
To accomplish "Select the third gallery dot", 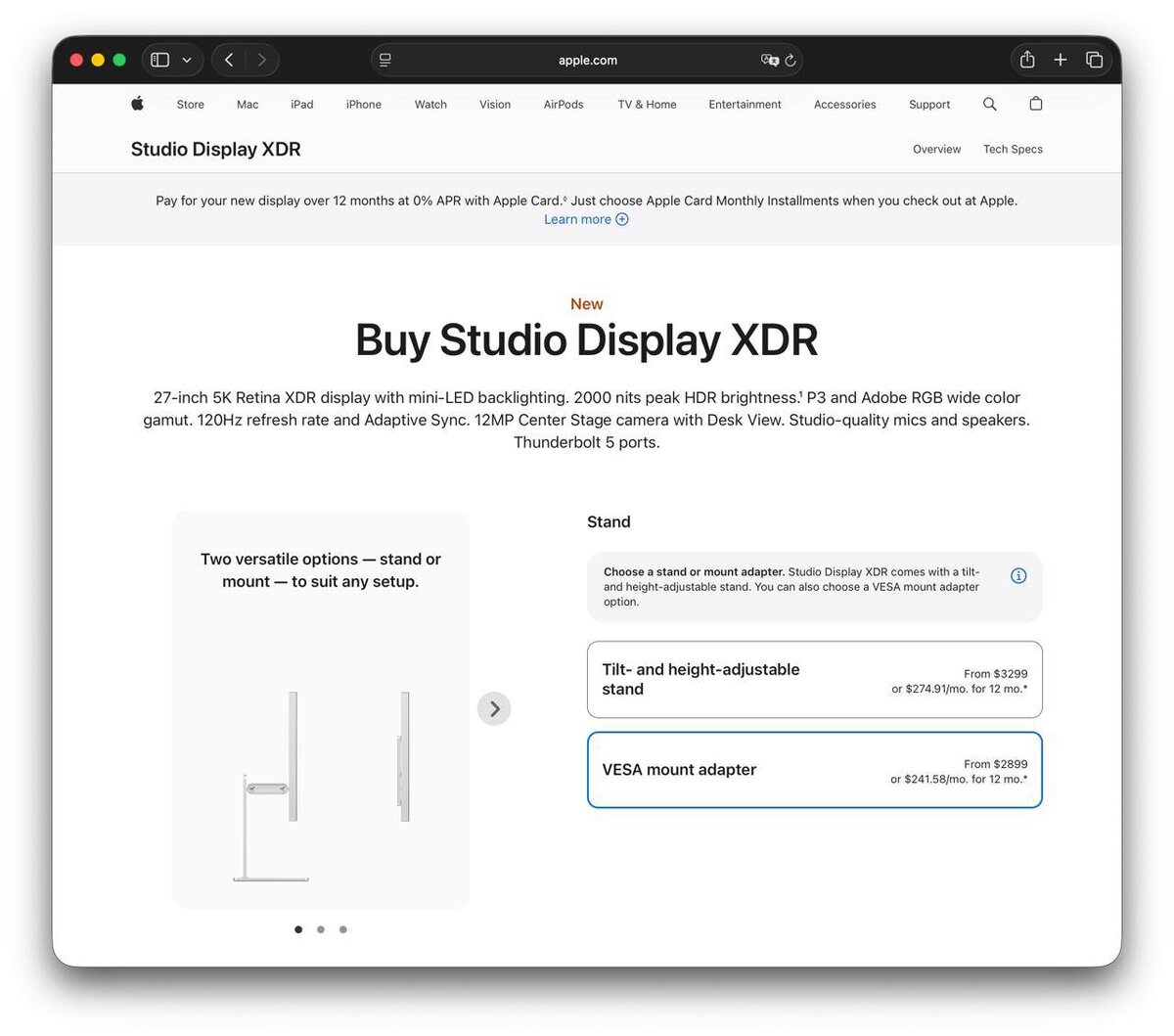I will (x=343, y=929).
